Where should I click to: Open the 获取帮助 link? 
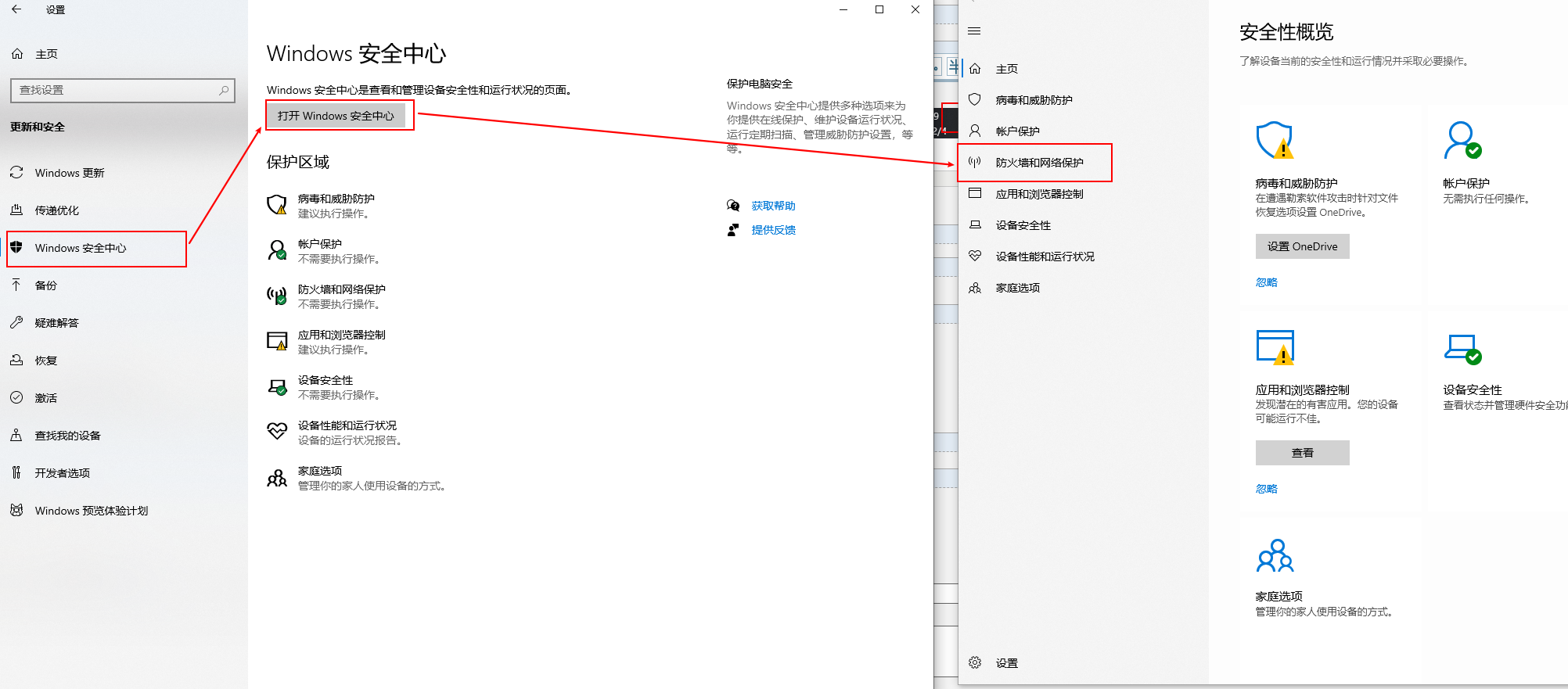click(774, 206)
